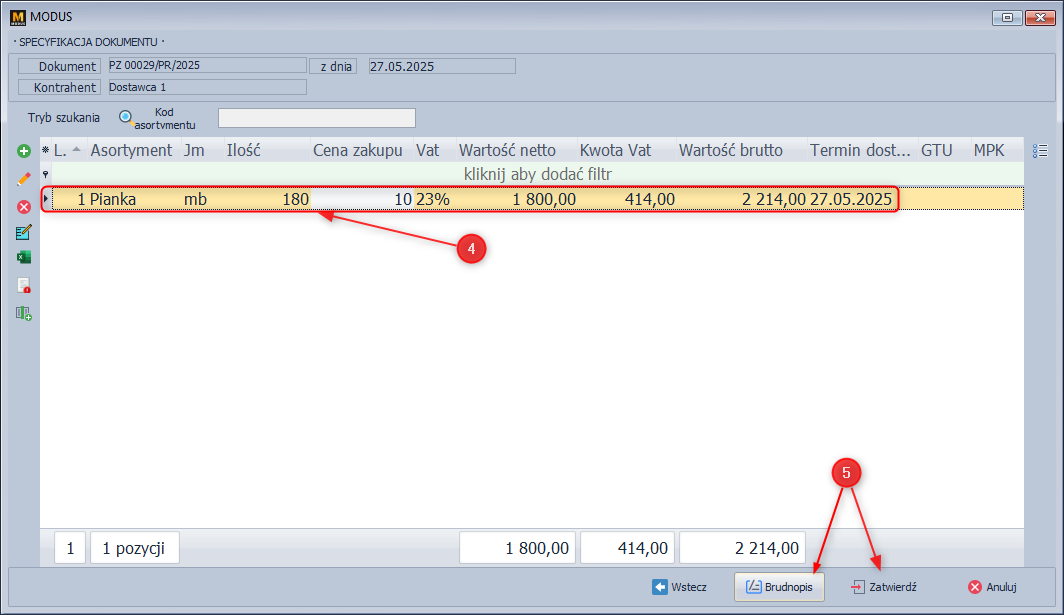Sort by the Jm column header

coord(202,150)
